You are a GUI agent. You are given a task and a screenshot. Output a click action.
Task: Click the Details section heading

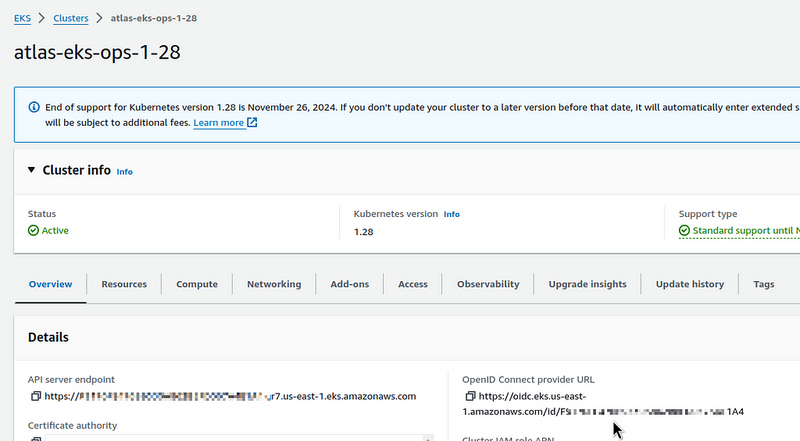48,337
